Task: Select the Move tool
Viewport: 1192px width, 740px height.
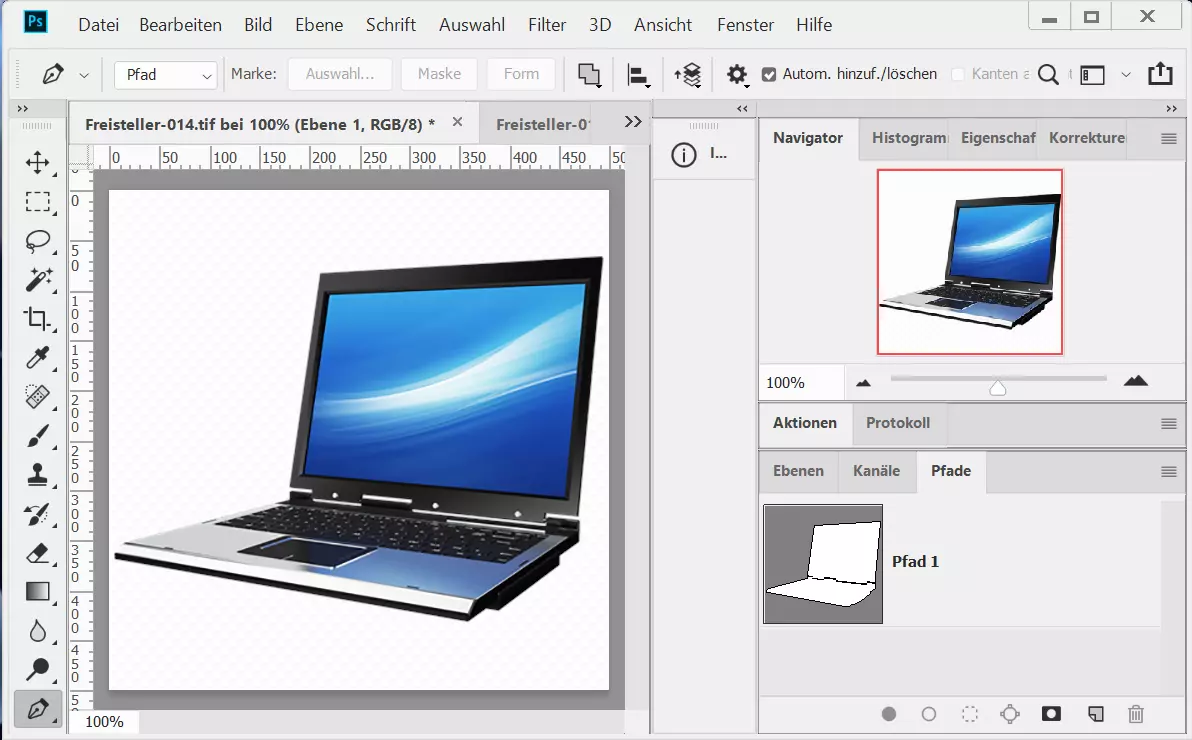Action: pyautogui.click(x=38, y=164)
